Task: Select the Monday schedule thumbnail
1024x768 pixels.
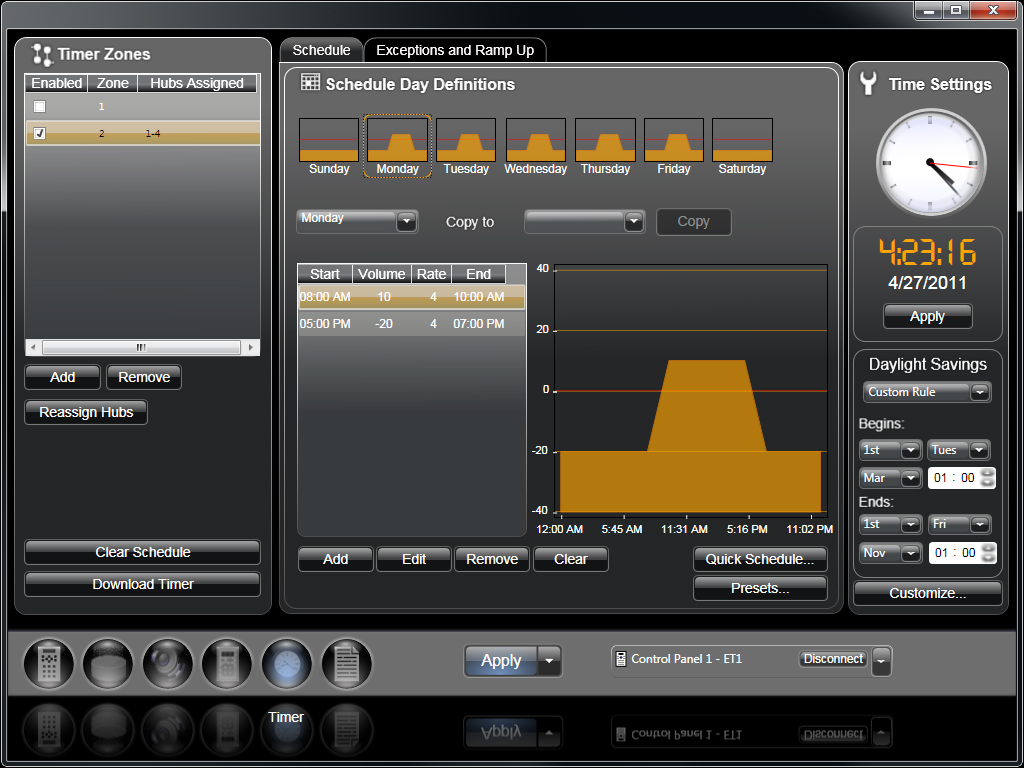Action: coord(398,148)
